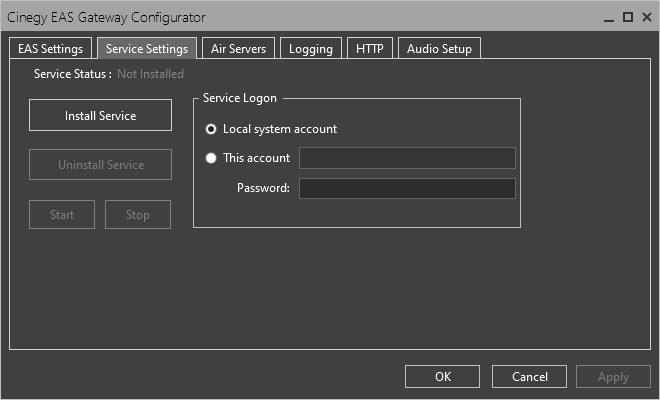
Task: Focus the Password input field
Action: pyautogui.click(x=407, y=188)
